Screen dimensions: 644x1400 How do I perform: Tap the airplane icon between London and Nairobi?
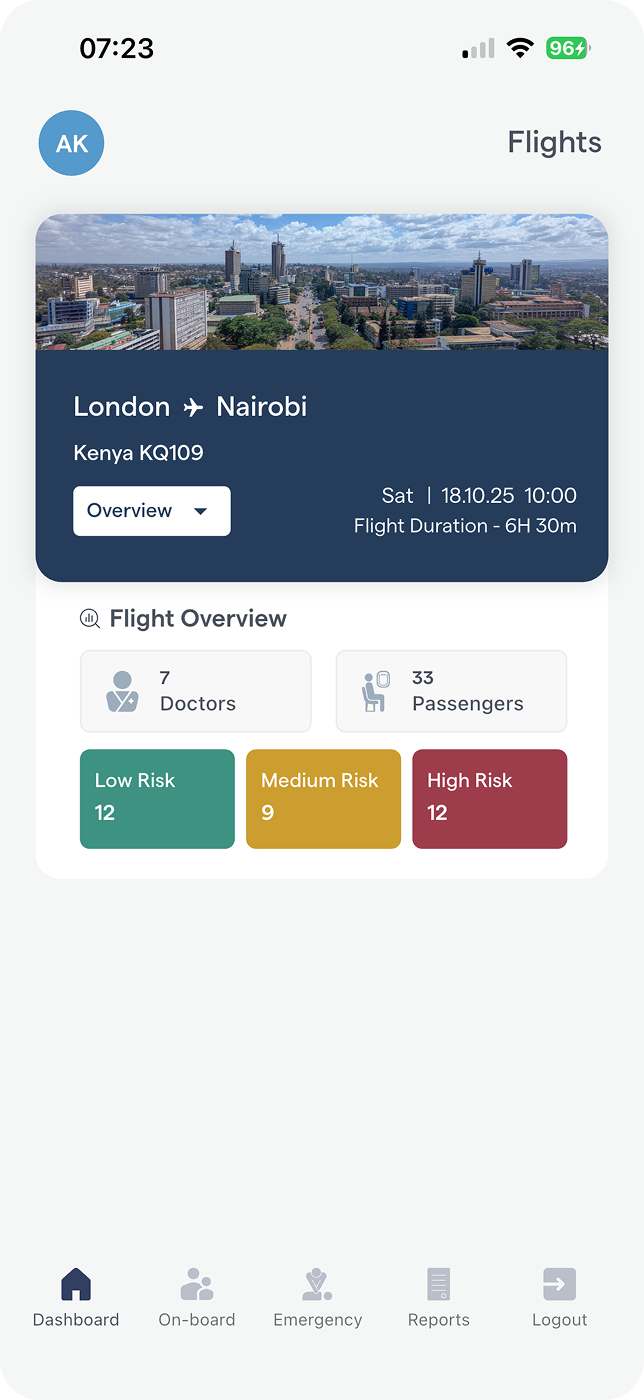(x=193, y=408)
